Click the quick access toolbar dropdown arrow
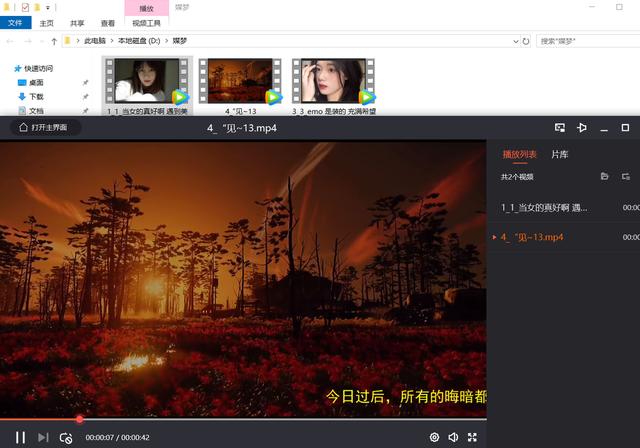640x448 pixels. (x=48, y=7)
